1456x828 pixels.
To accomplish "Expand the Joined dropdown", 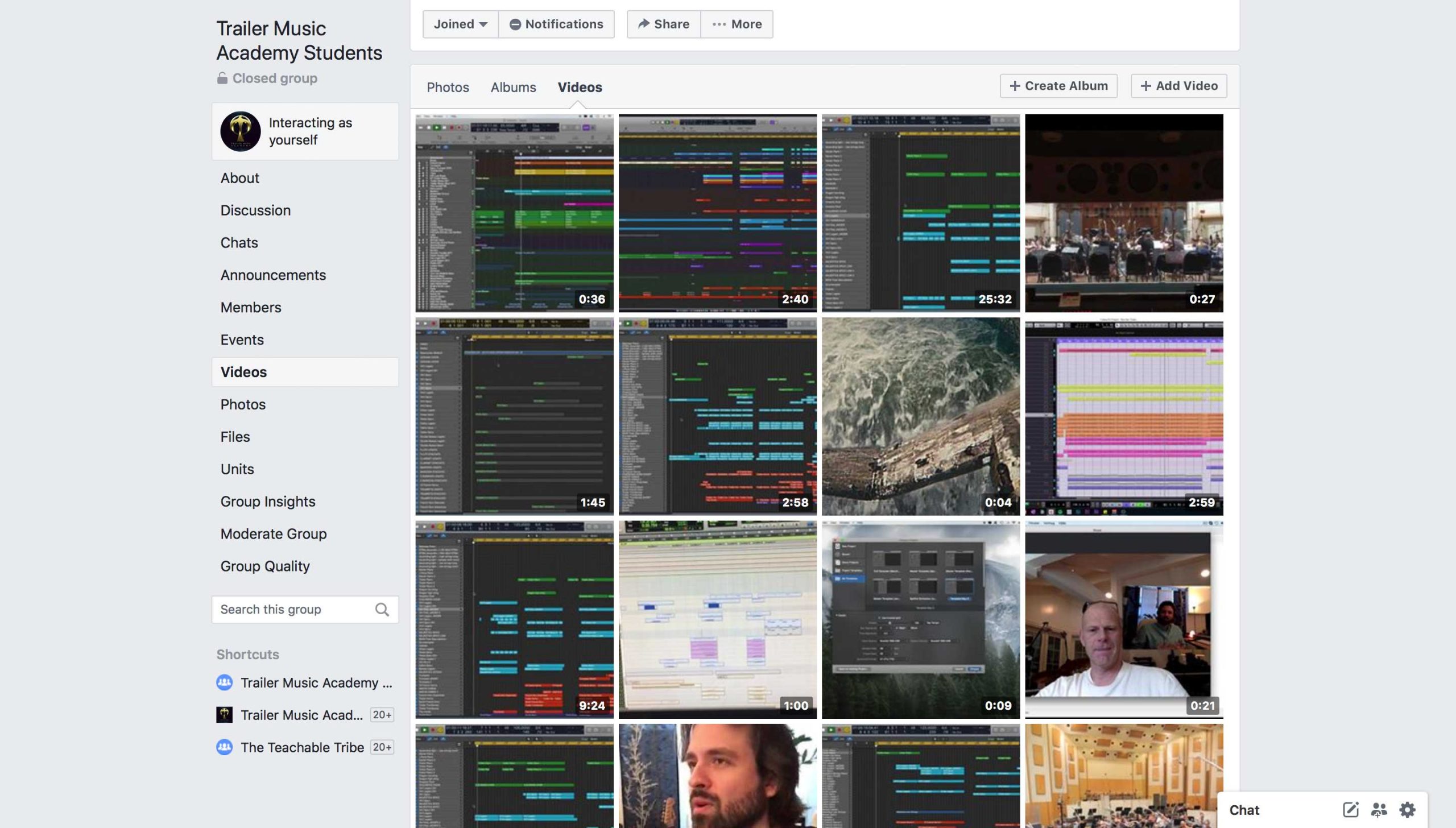I will click(460, 24).
